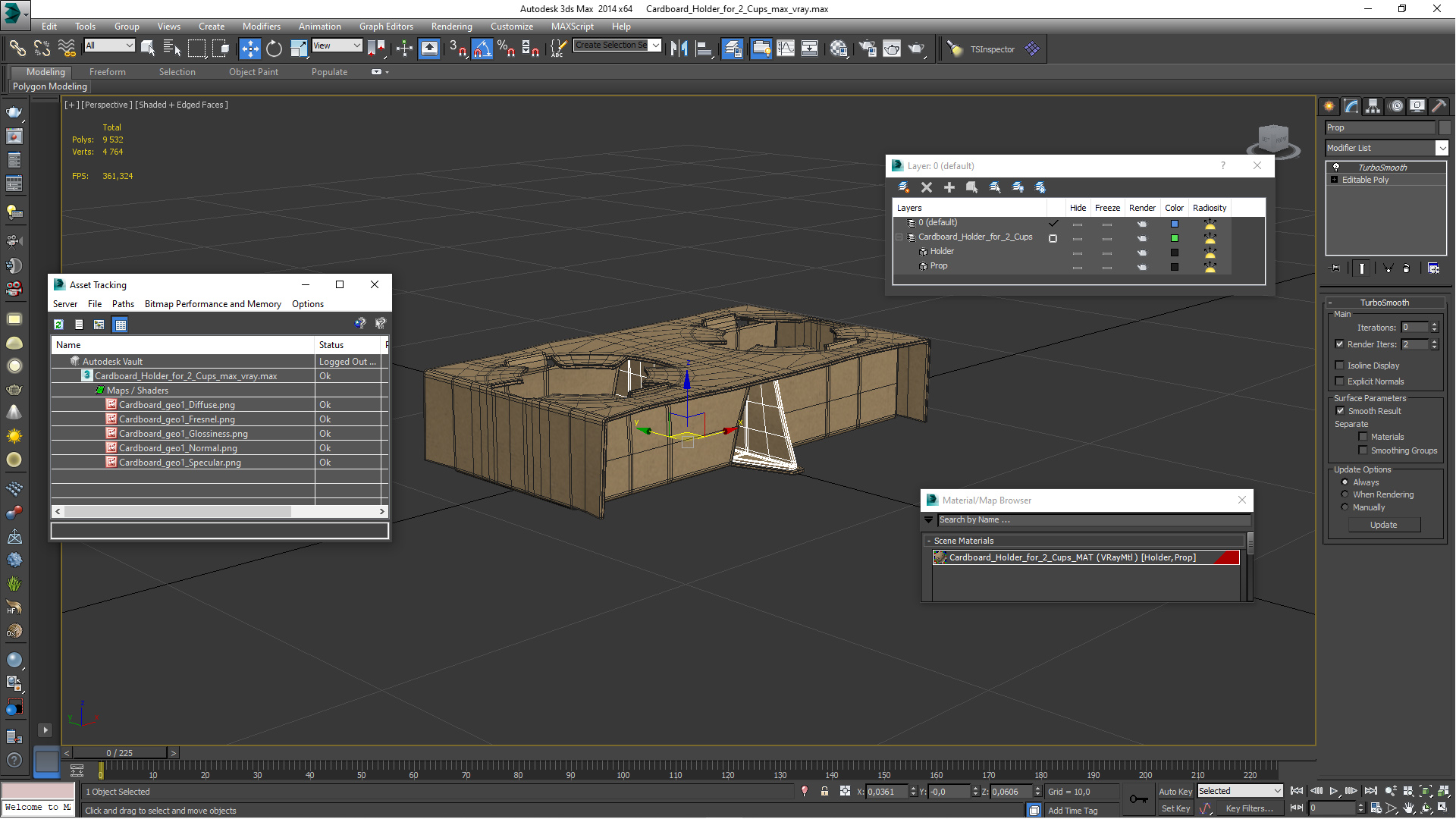Screen dimensions: 1456x819
Task: Enable Separate by Materials checkbox
Action: pyautogui.click(x=1363, y=437)
